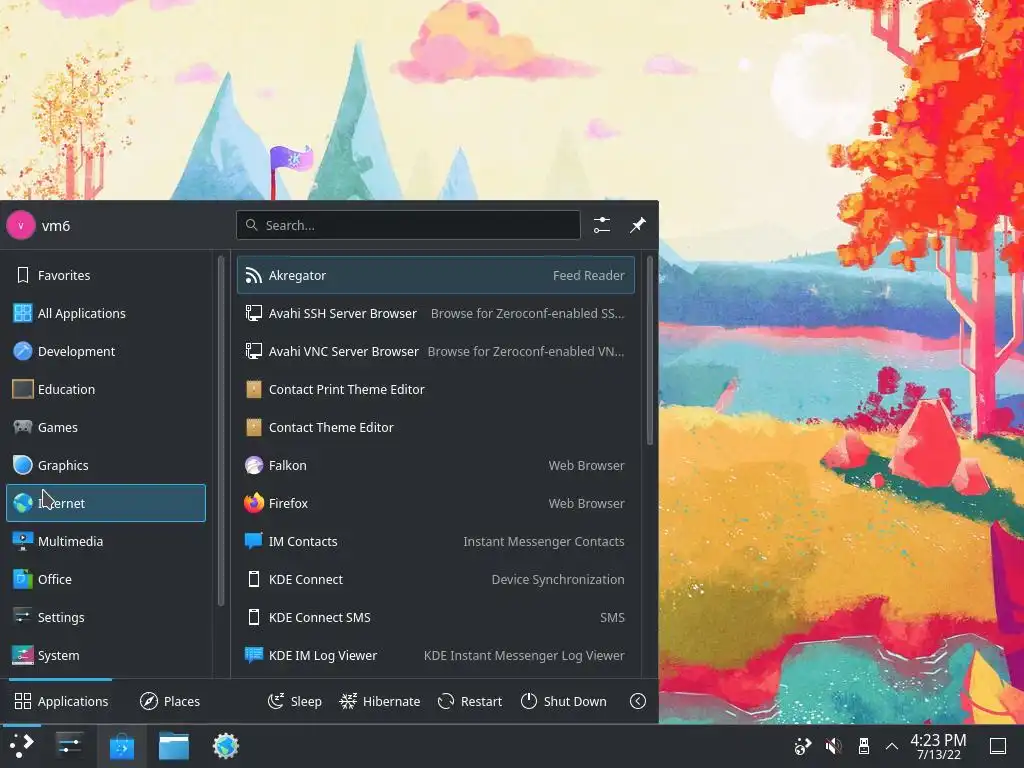The height and width of the screenshot is (768, 1024).
Task: Open Contact Theme Editor entry
Action: click(436, 427)
